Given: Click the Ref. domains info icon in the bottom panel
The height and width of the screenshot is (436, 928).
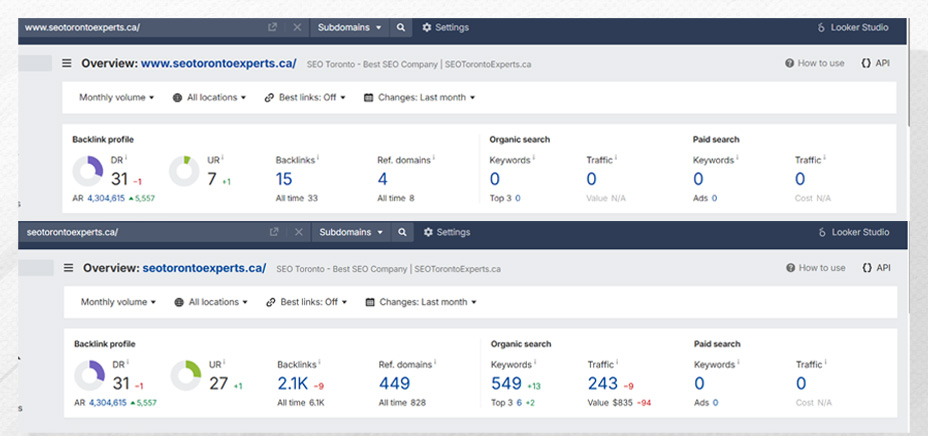Looking at the screenshot, I should (434, 363).
